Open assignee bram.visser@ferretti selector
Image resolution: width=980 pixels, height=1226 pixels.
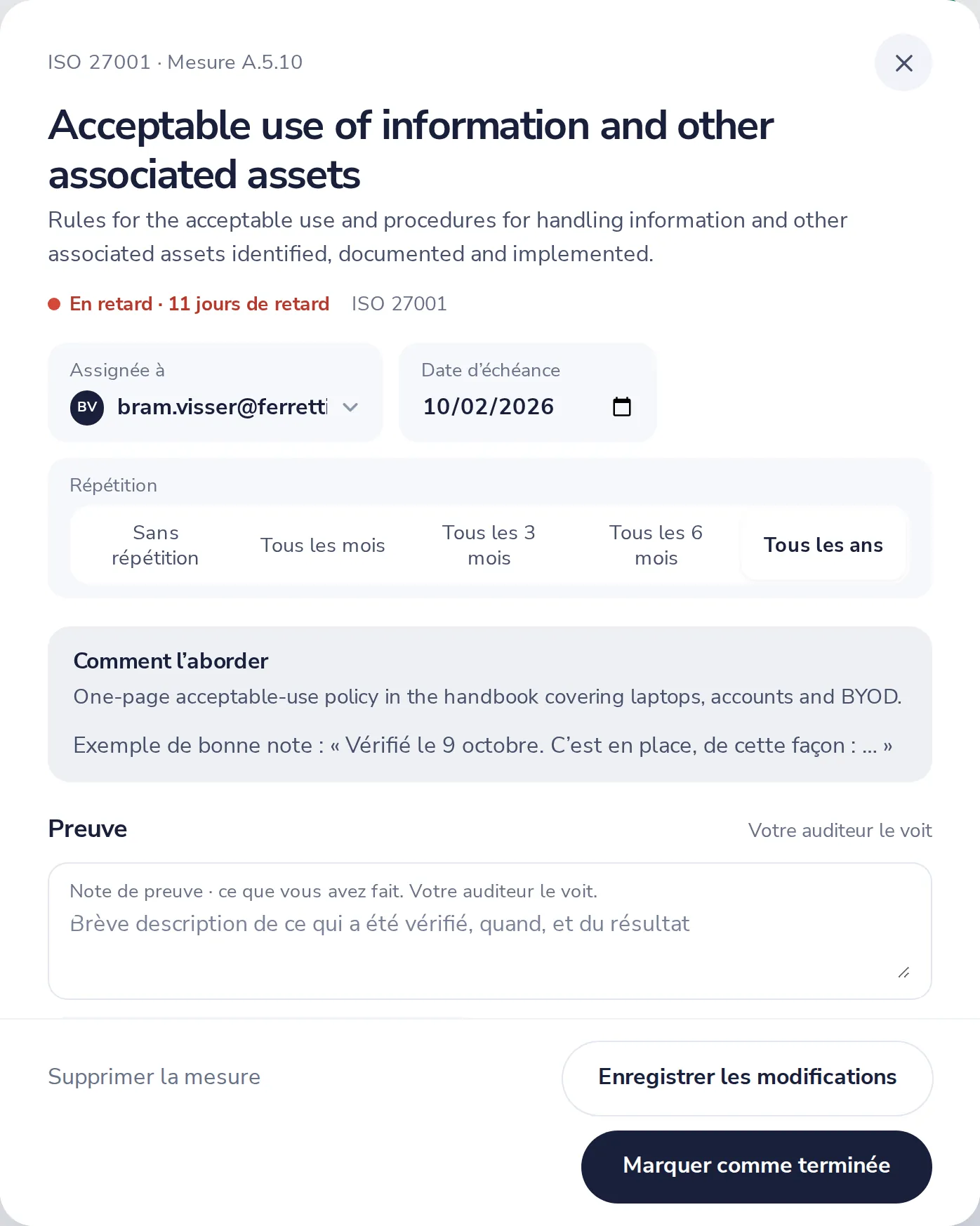pos(216,407)
